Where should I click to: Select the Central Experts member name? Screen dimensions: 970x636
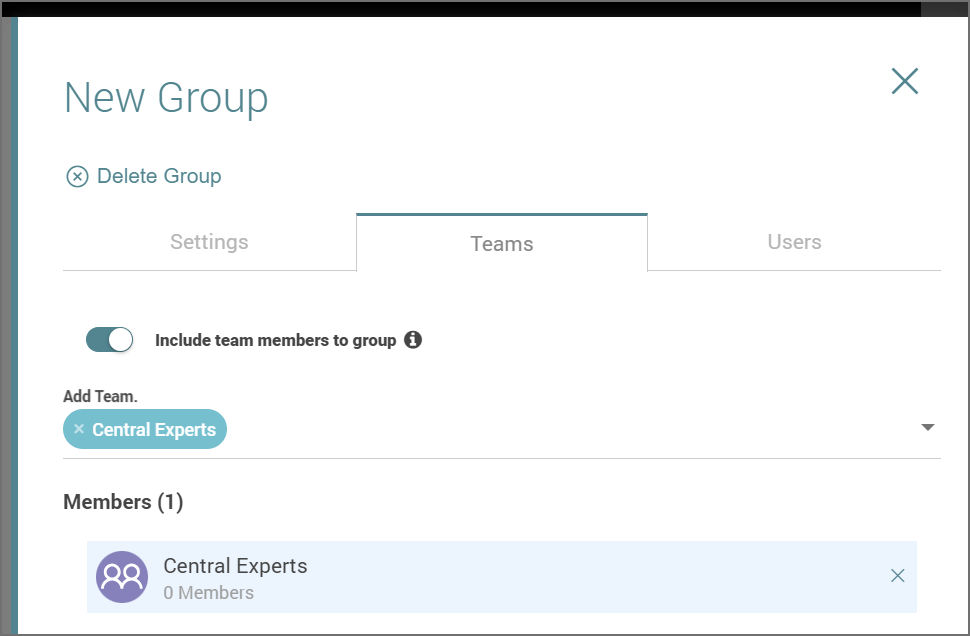(235, 565)
